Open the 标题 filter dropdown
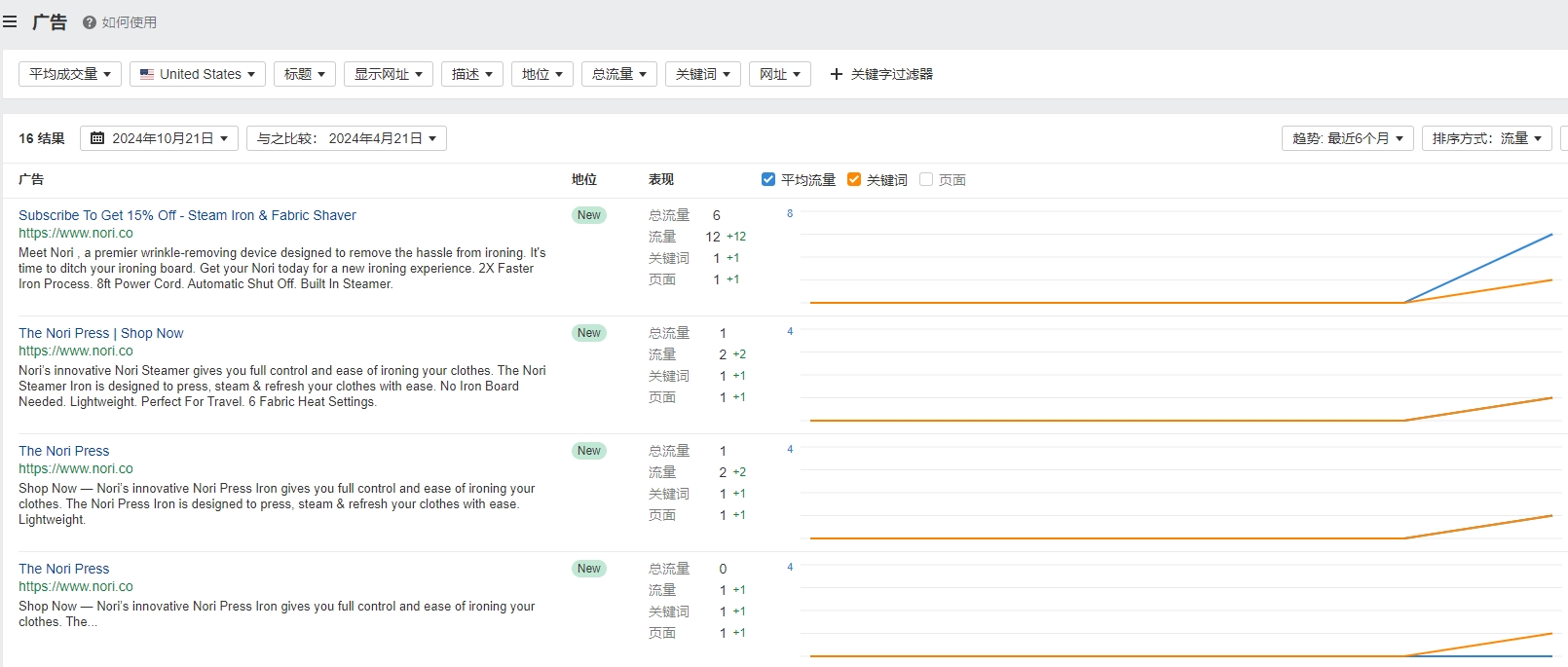 [x=305, y=74]
